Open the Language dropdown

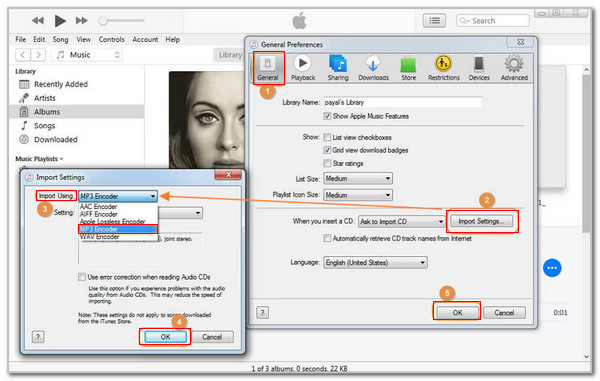(x=375, y=262)
